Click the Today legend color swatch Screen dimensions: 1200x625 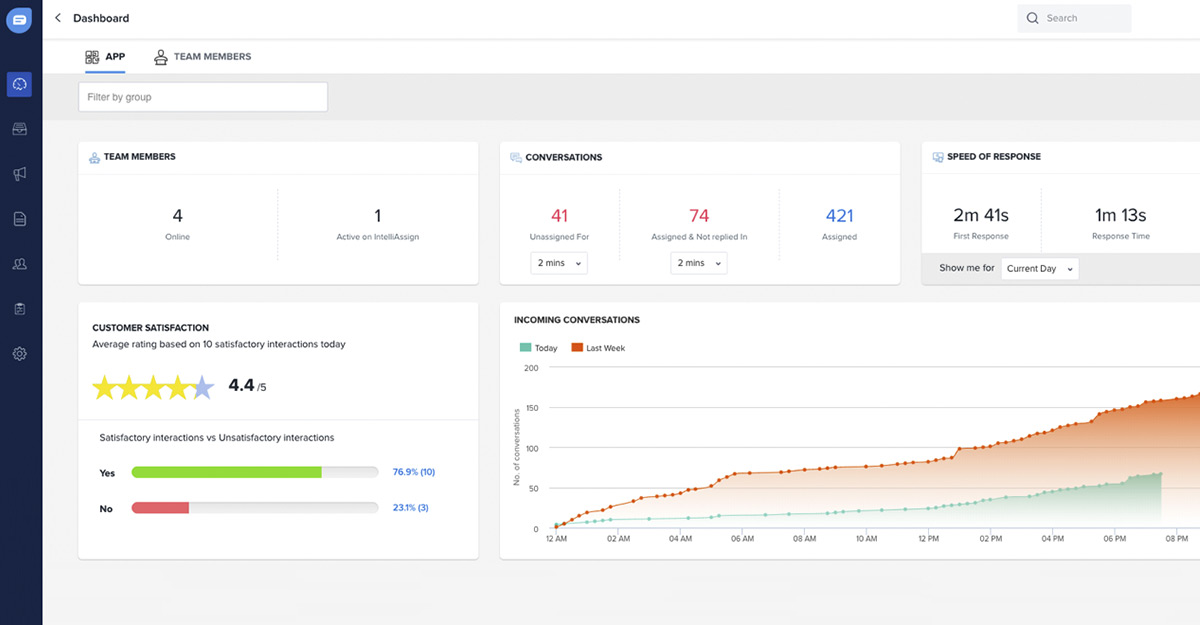525,348
